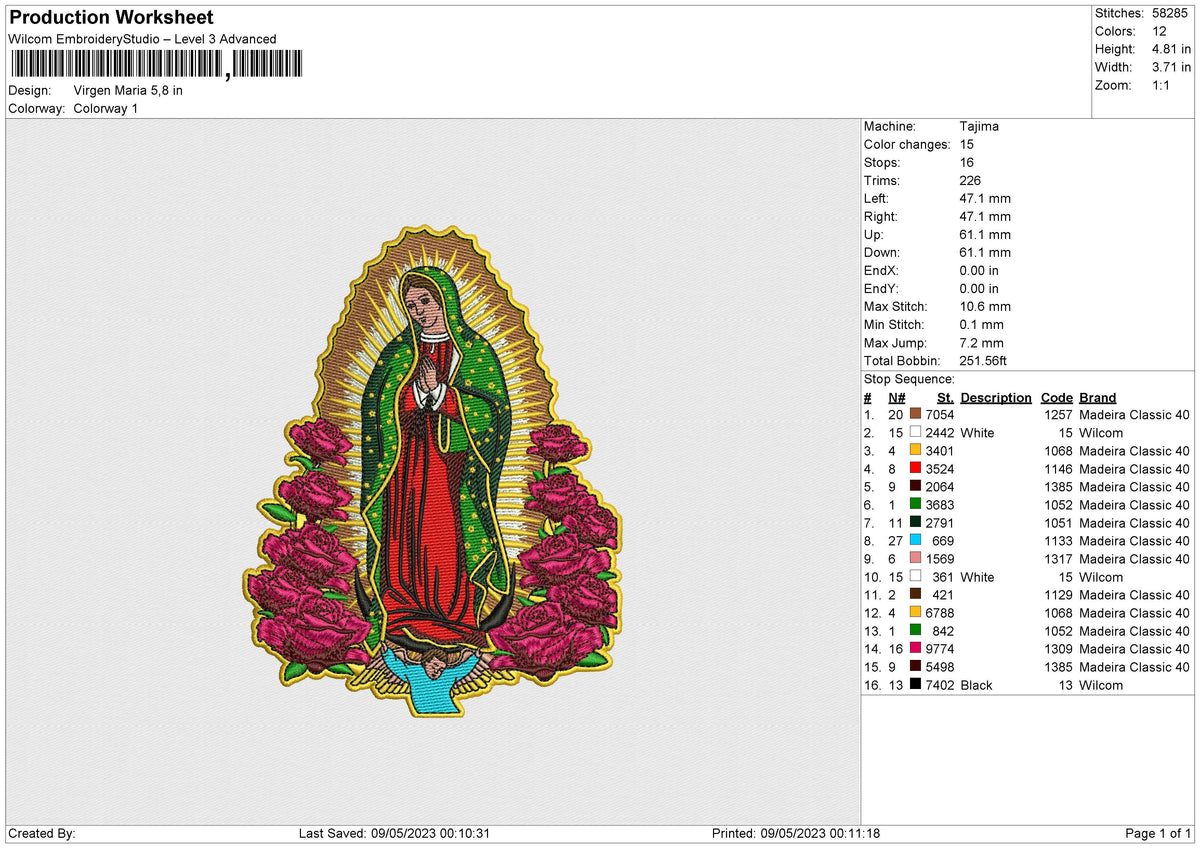Select the maroon chip for stop 15 (5498)
The width and height of the screenshot is (1200, 848).
pos(915,667)
